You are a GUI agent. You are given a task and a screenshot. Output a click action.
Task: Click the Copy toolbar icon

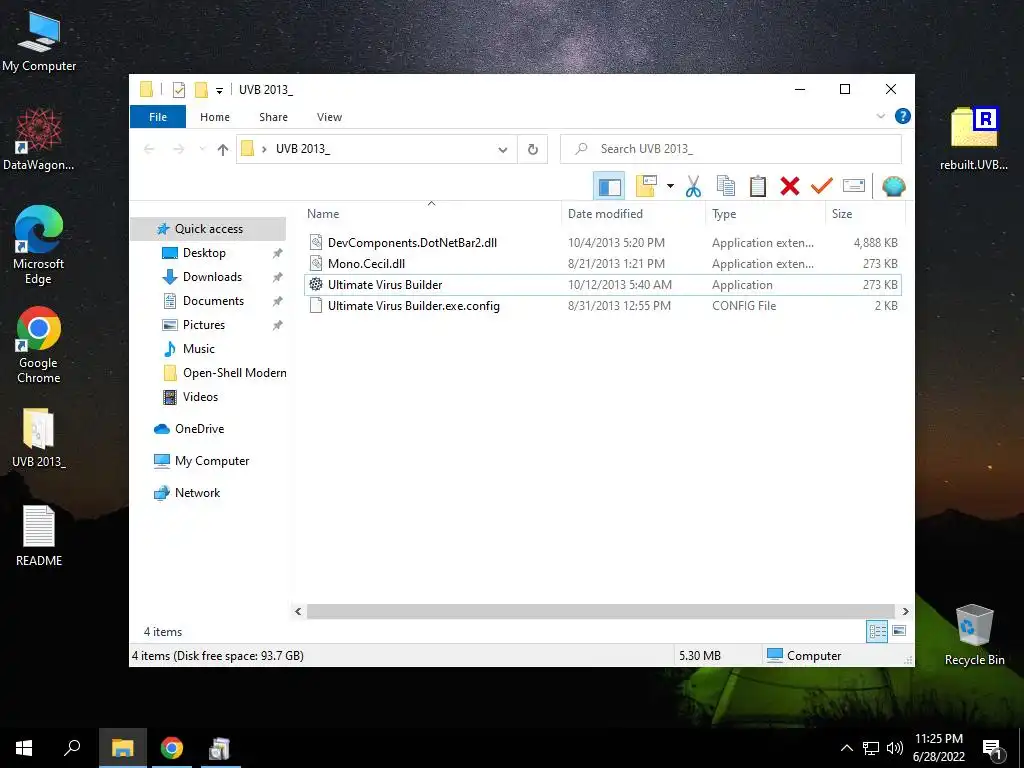click(726, 187)
